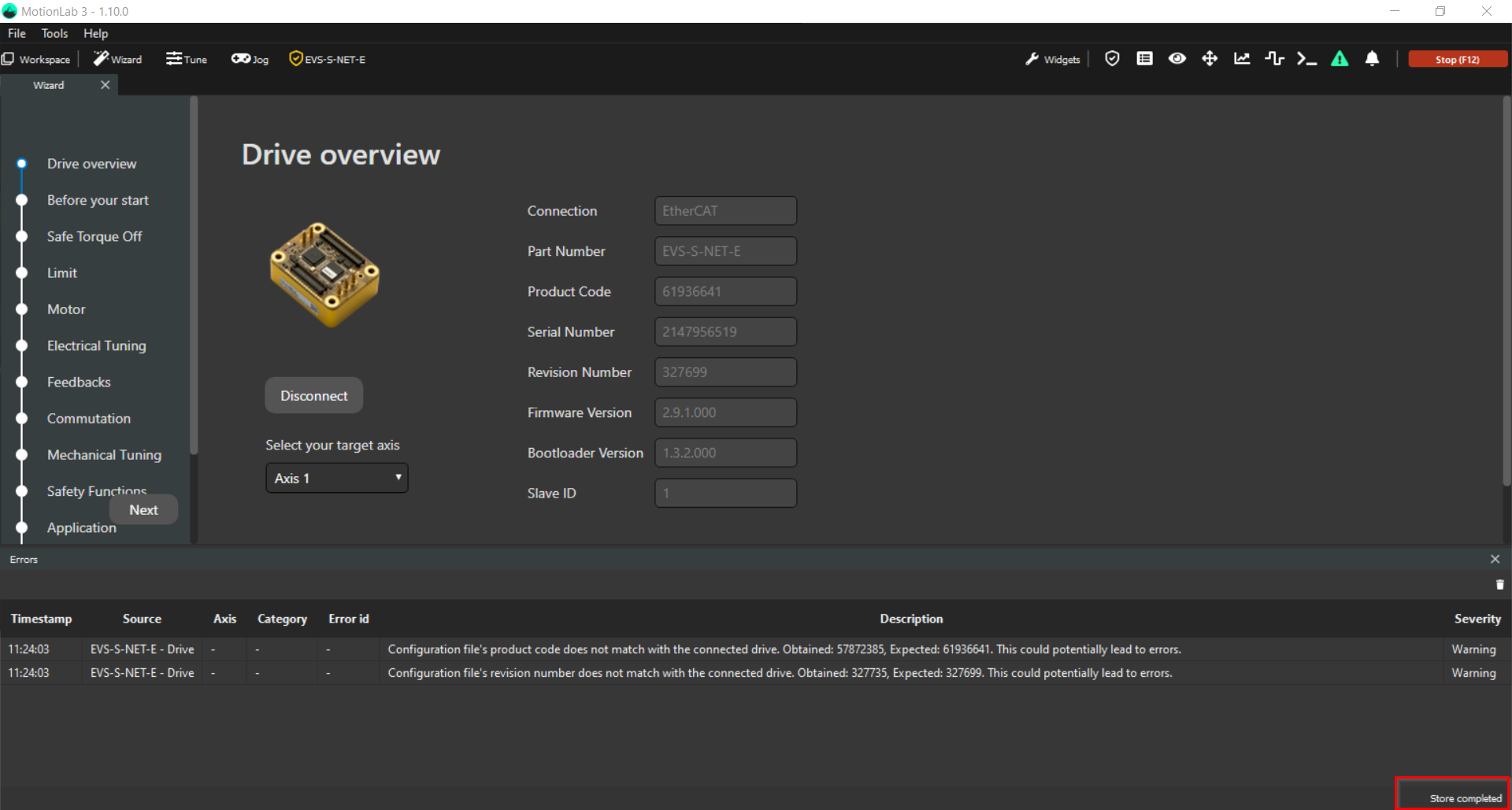Open the Widgets toolbar menu
The height and width of the screenshot is (810, 1512).
pyautogui.click(x=1053, y=60)
